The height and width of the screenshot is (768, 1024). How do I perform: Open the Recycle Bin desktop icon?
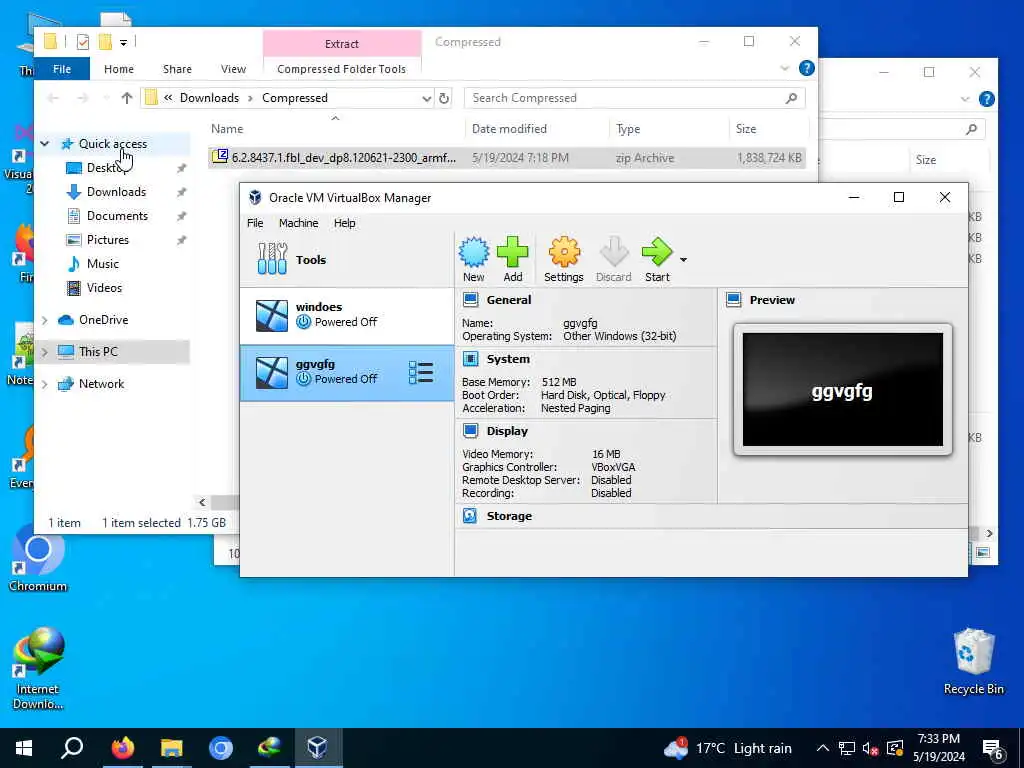(x=973, y=661)
